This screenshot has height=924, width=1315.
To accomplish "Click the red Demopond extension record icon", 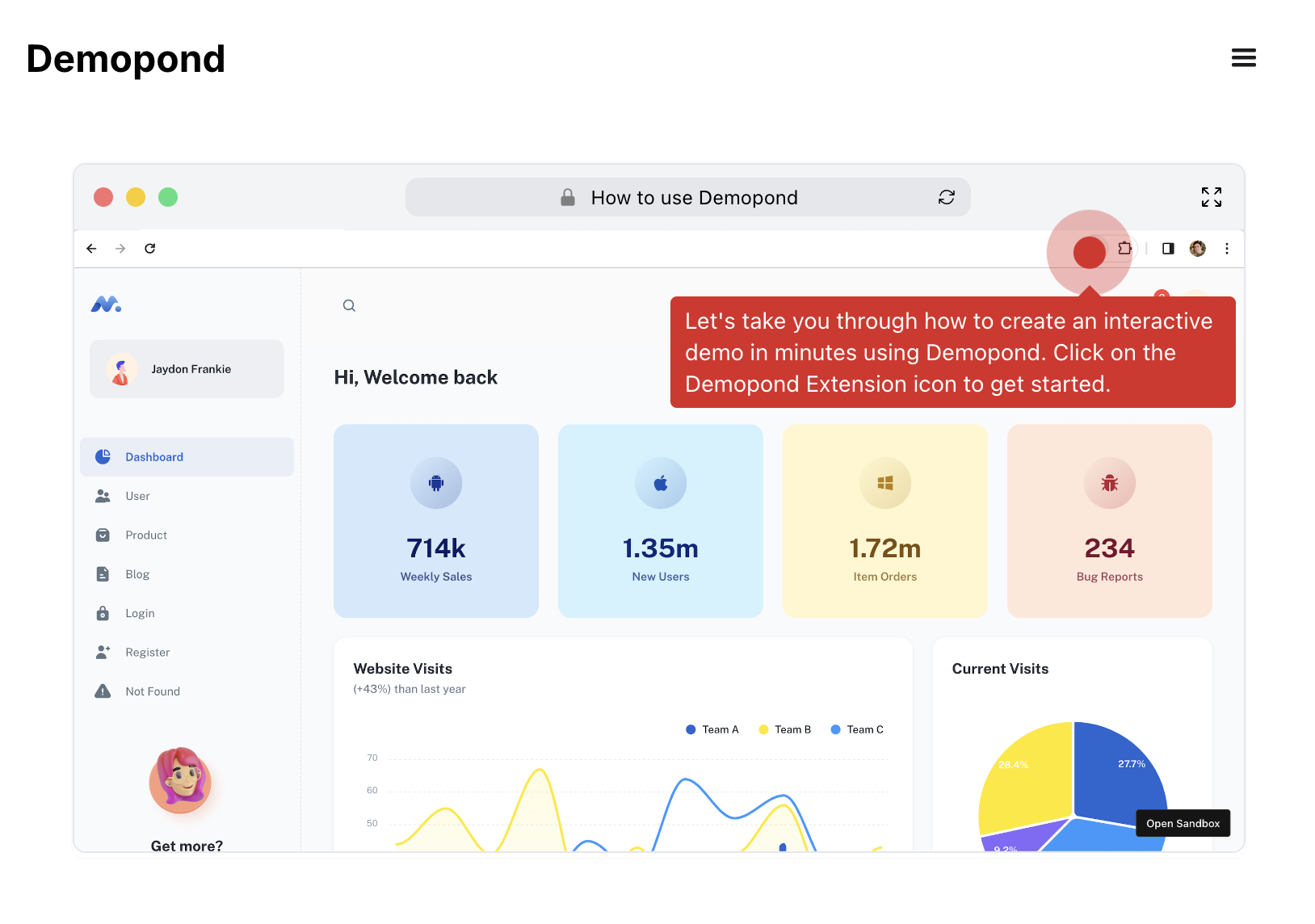I will point(1089,252).
